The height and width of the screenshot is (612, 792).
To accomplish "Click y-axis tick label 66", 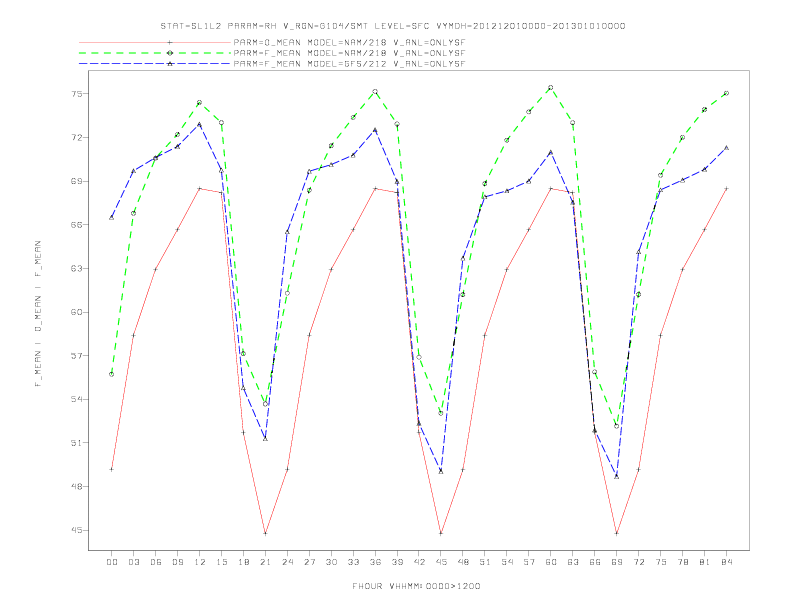I will 77,225.
